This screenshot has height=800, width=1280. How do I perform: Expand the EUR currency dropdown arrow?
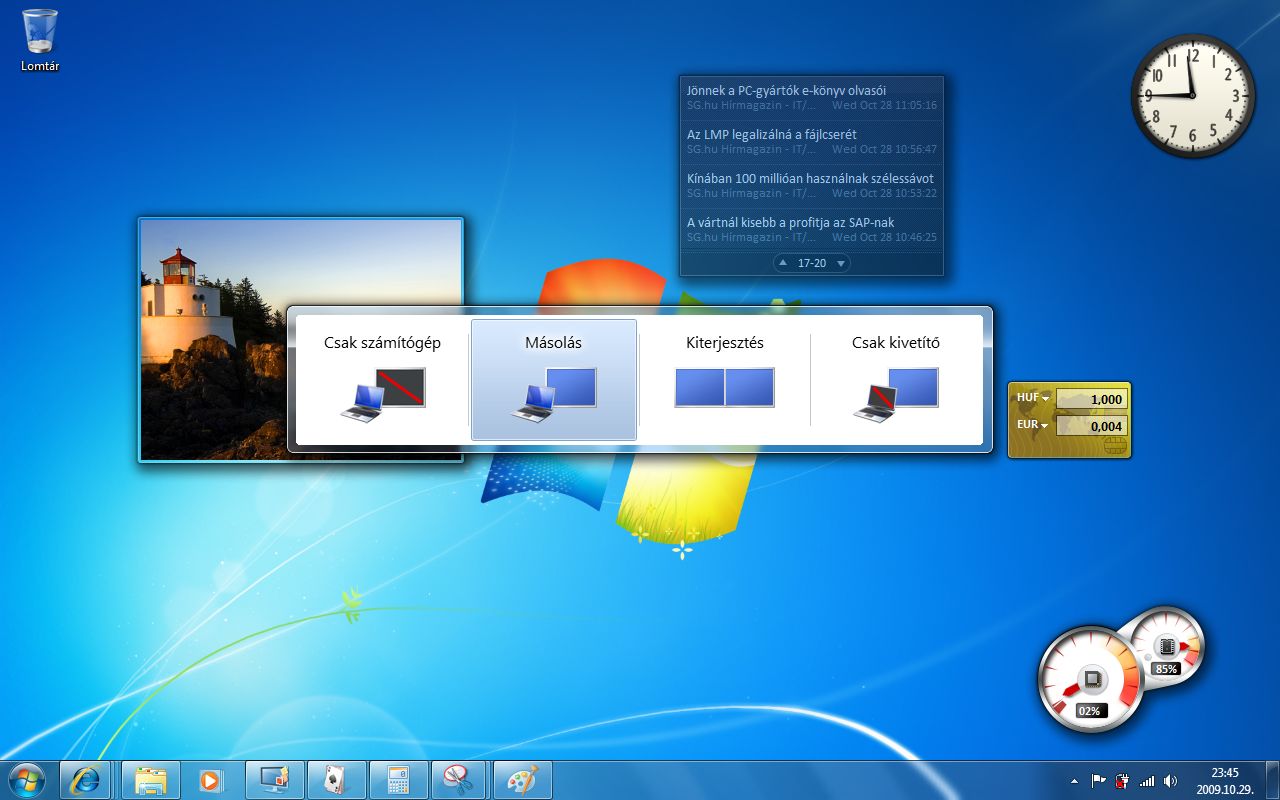(x=1046, y=426)
